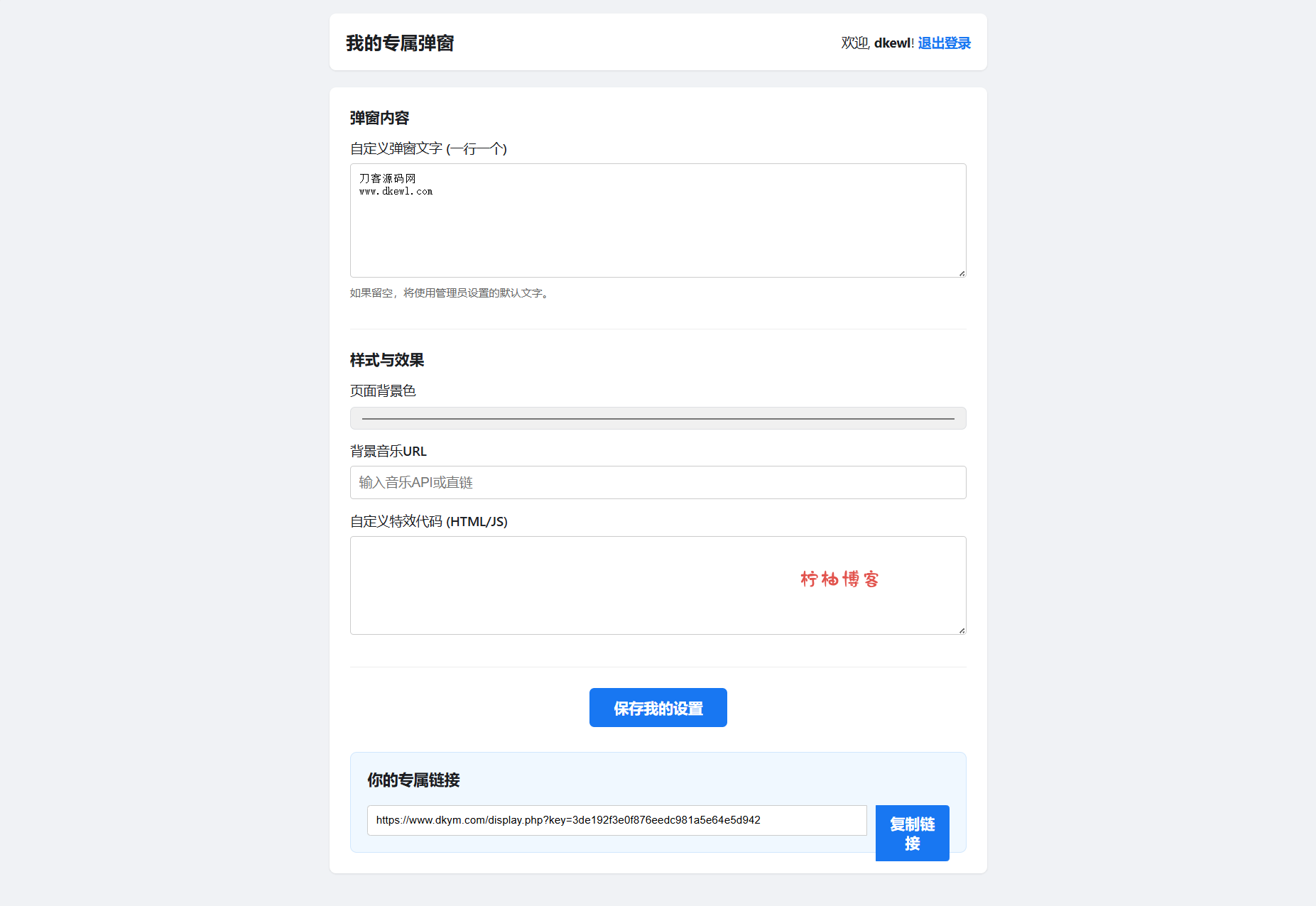Click the 页面背景色 label

click(383, 391)
